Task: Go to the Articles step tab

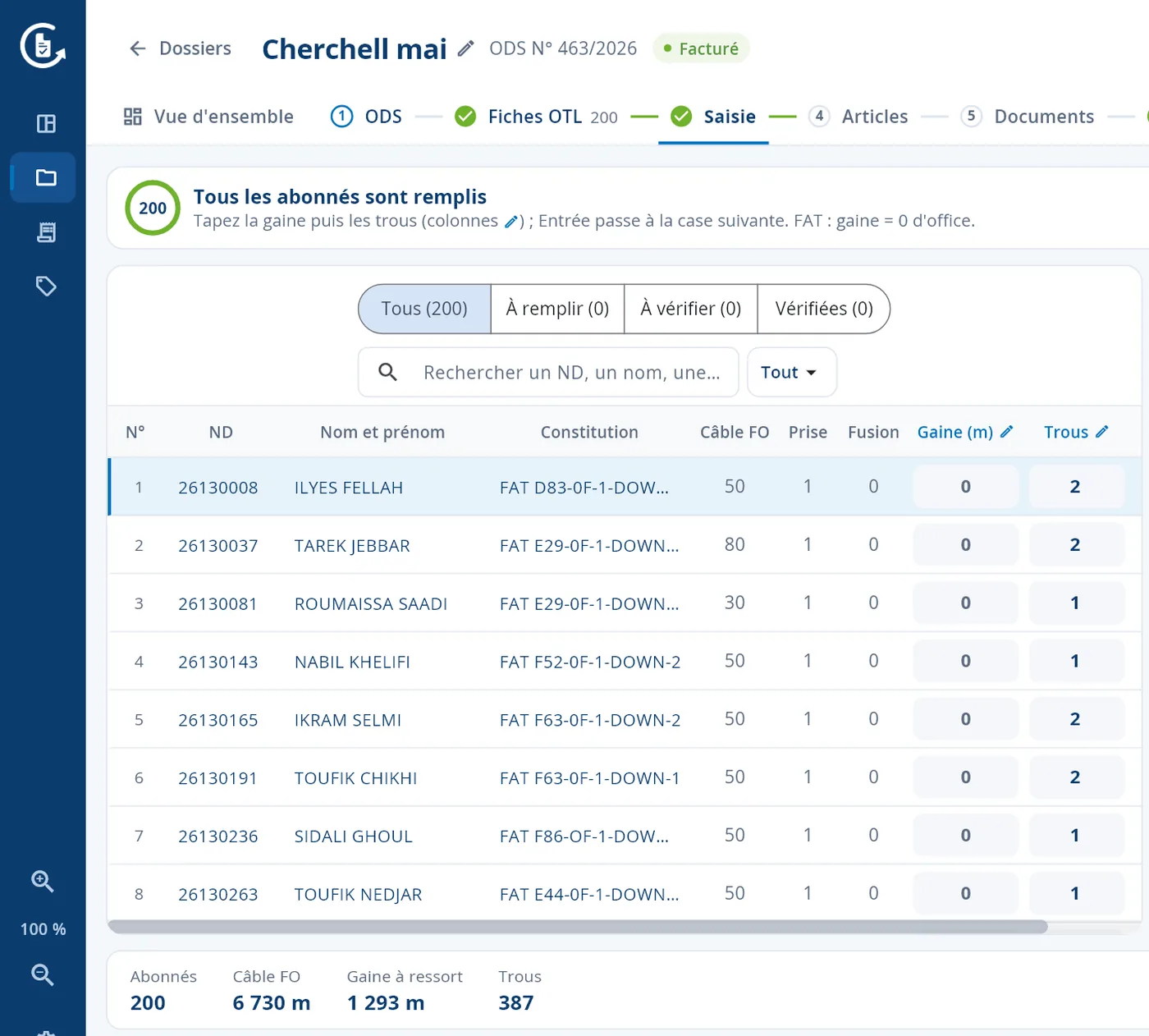Action: [x=858, y=117]
